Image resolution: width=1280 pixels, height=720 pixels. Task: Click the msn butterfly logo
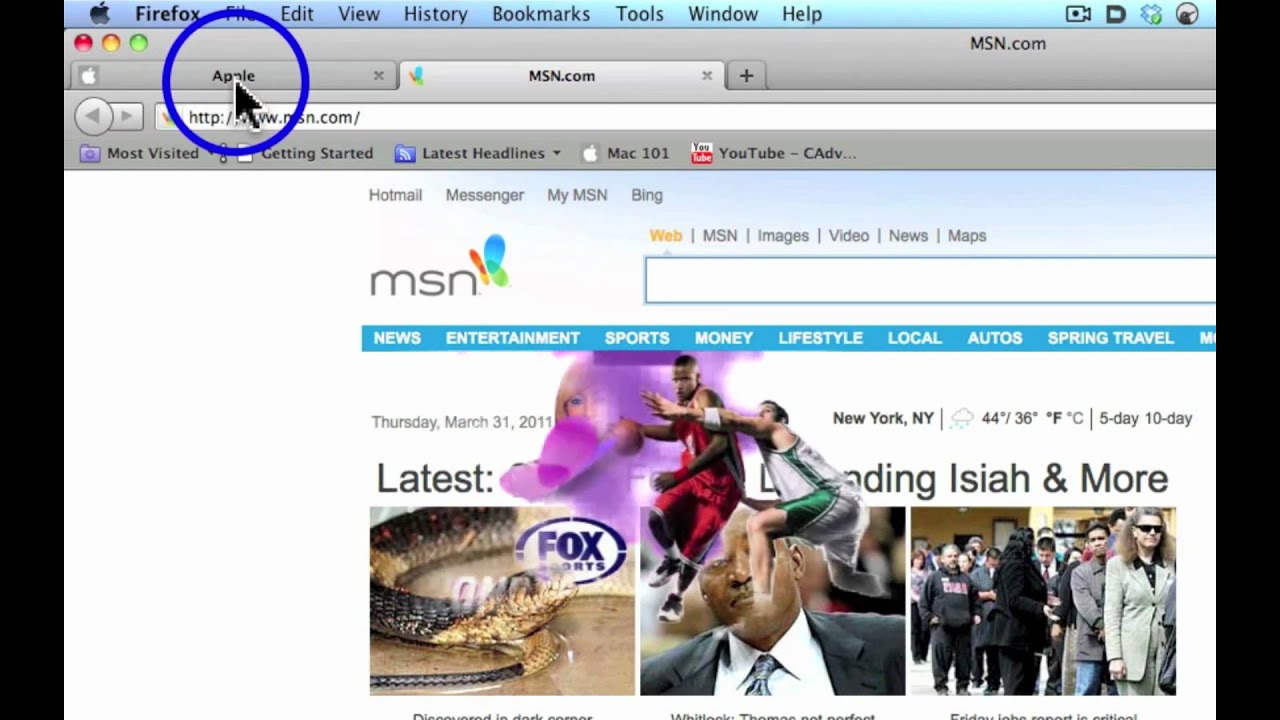(x=440, y=266)
